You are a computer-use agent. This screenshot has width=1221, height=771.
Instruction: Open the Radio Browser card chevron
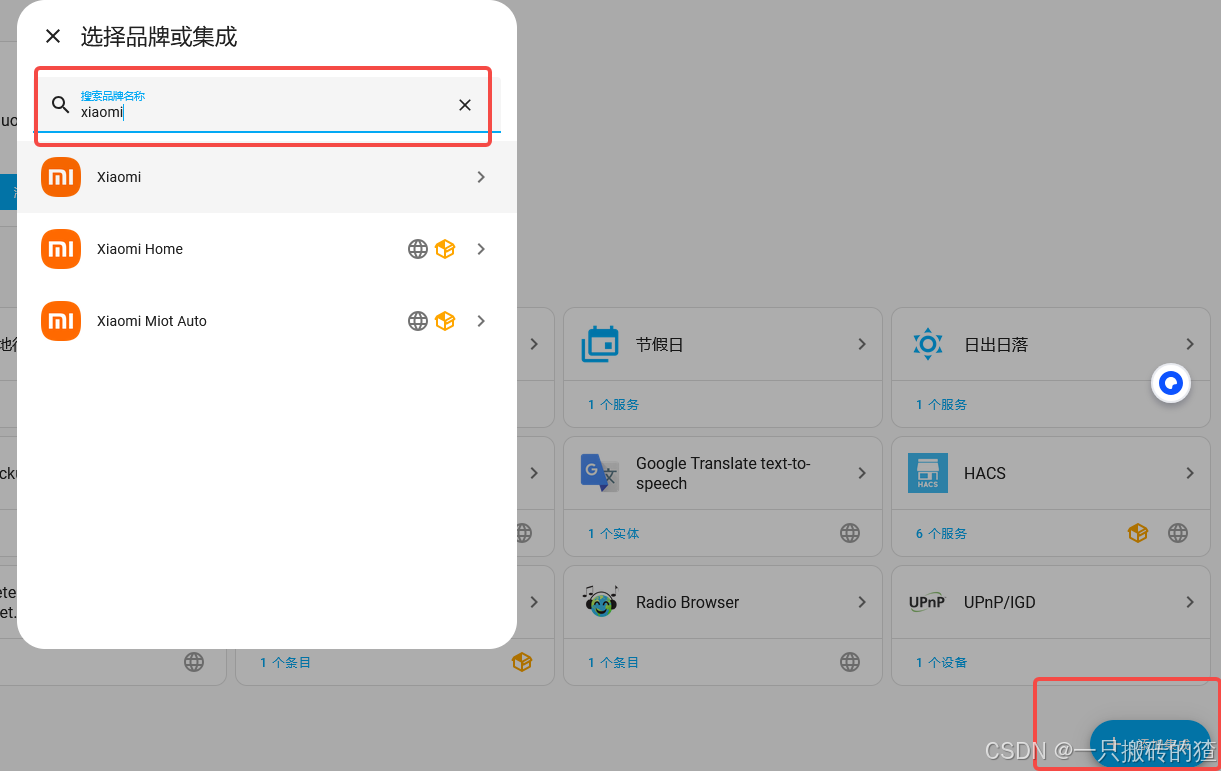[862, 602]
